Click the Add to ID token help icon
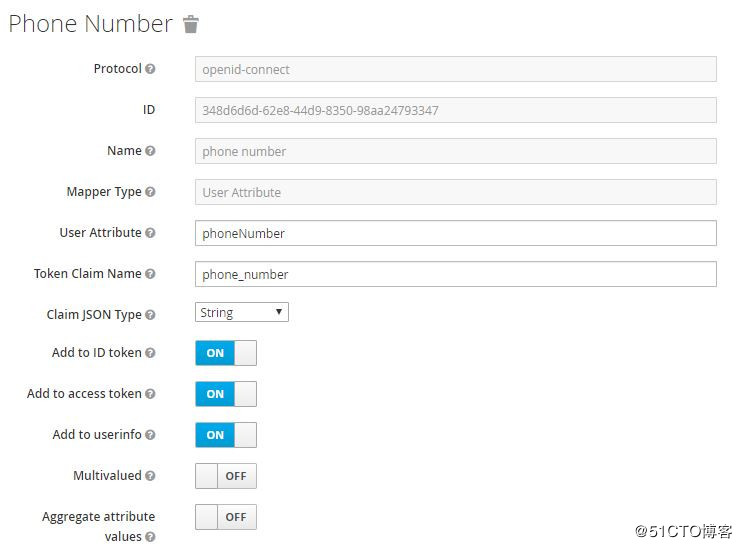Screen dimensions: 742x548 tap(150, 353)
